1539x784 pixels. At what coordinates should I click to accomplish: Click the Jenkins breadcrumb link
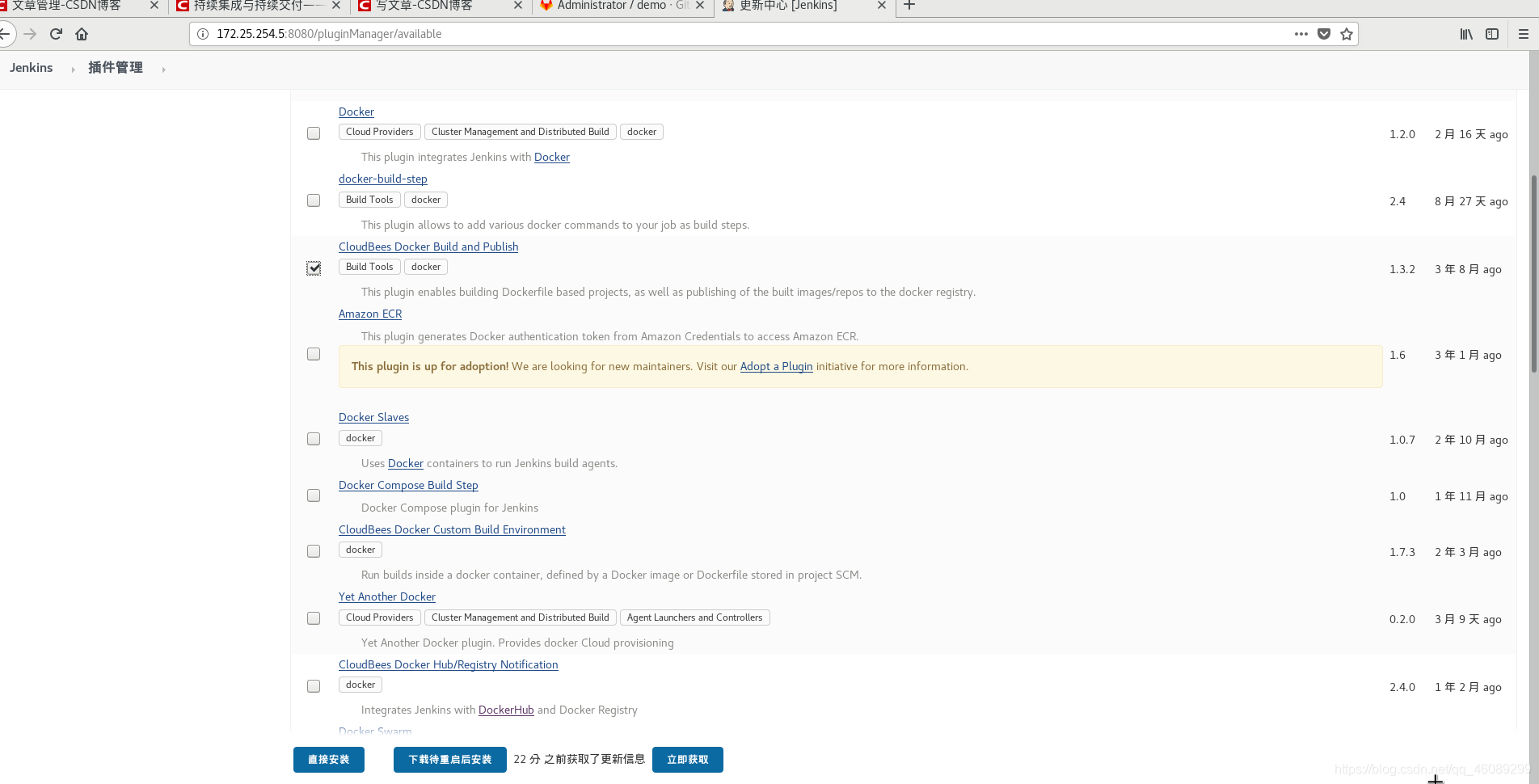[x=32, y=68]
